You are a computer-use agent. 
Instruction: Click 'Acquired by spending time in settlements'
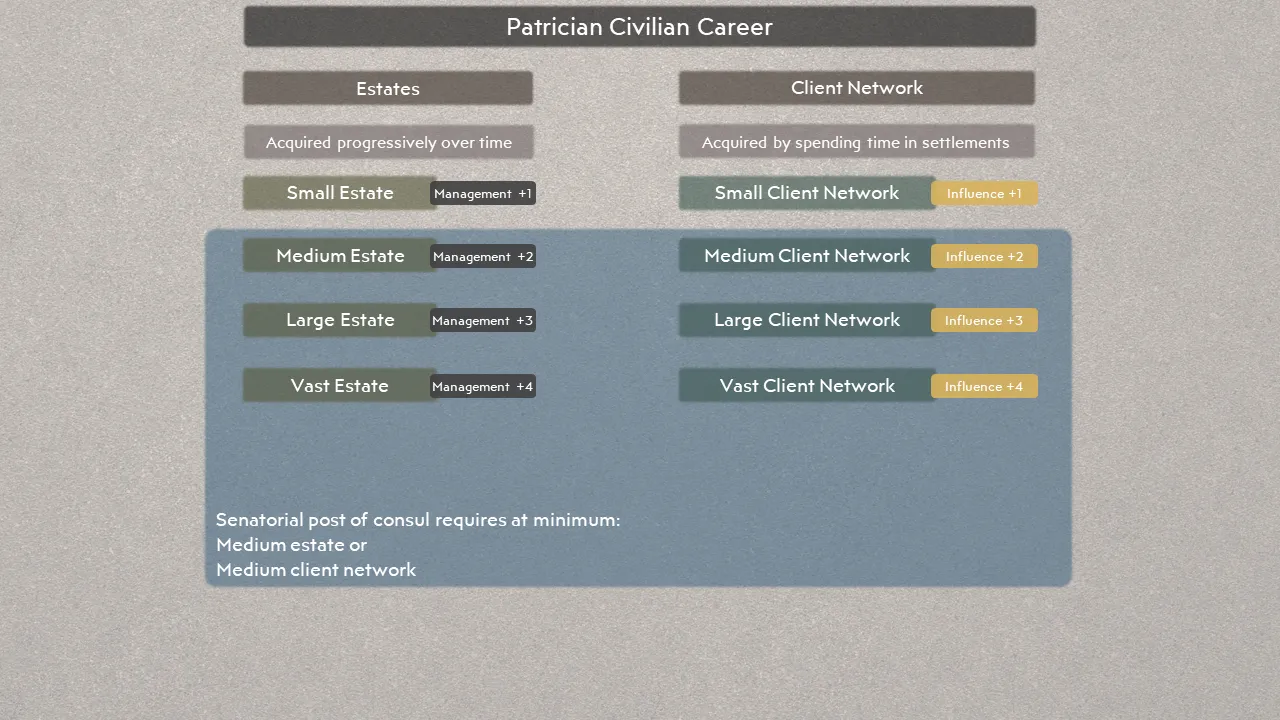(857, 142)
